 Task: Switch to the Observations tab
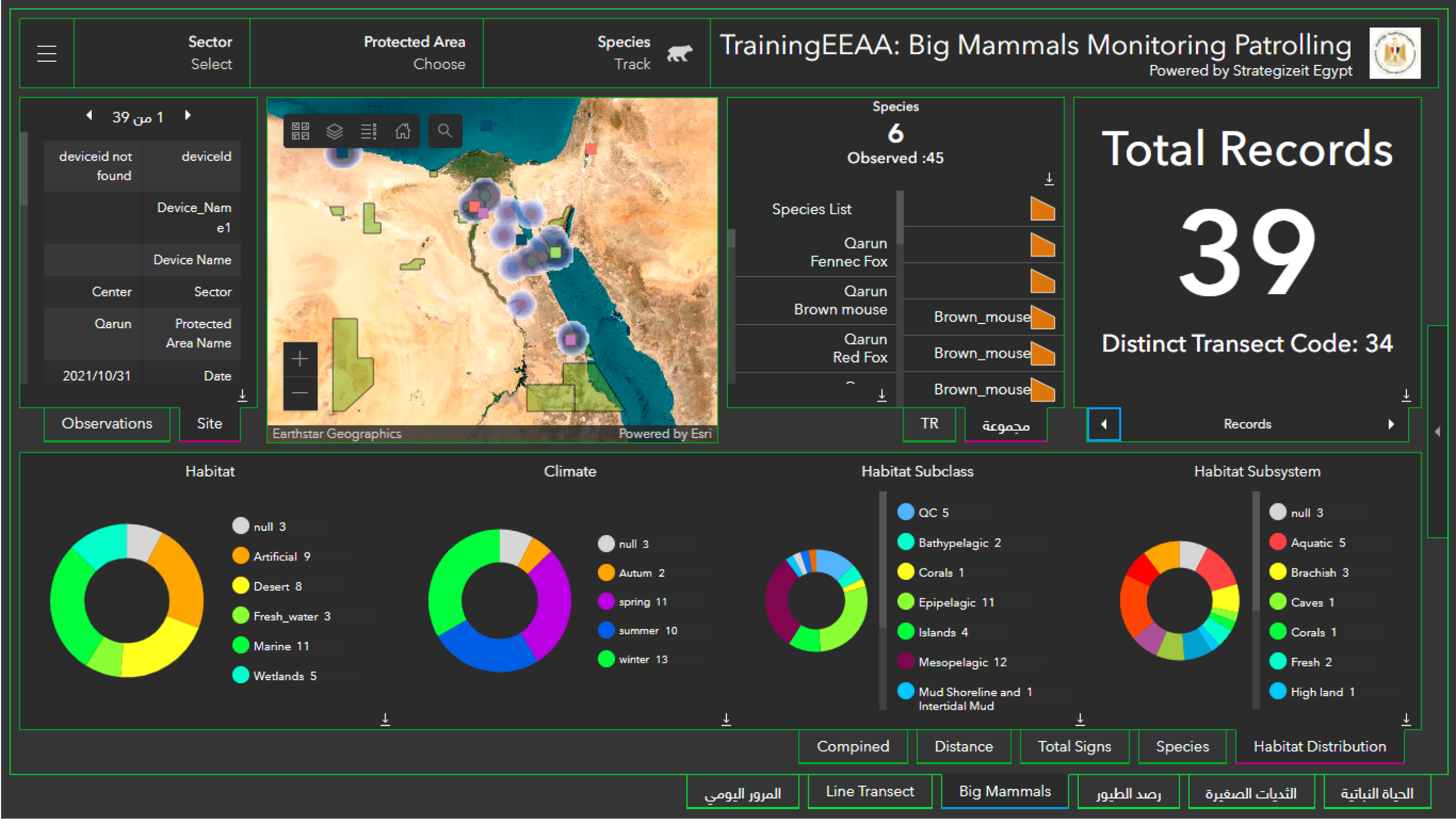click(107, 423)
